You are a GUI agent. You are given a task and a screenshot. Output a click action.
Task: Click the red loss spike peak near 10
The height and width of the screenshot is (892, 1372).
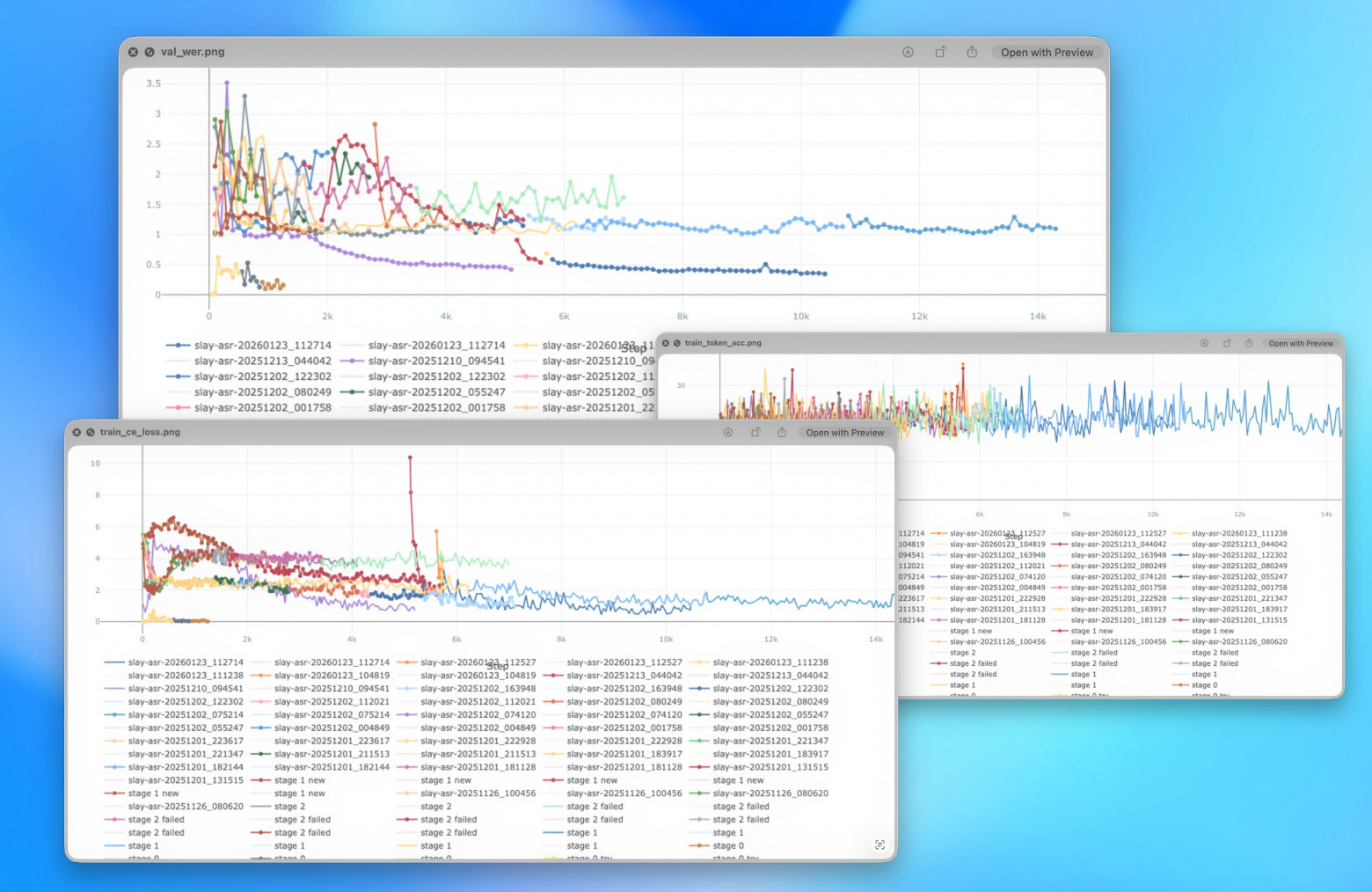point(410,457)
